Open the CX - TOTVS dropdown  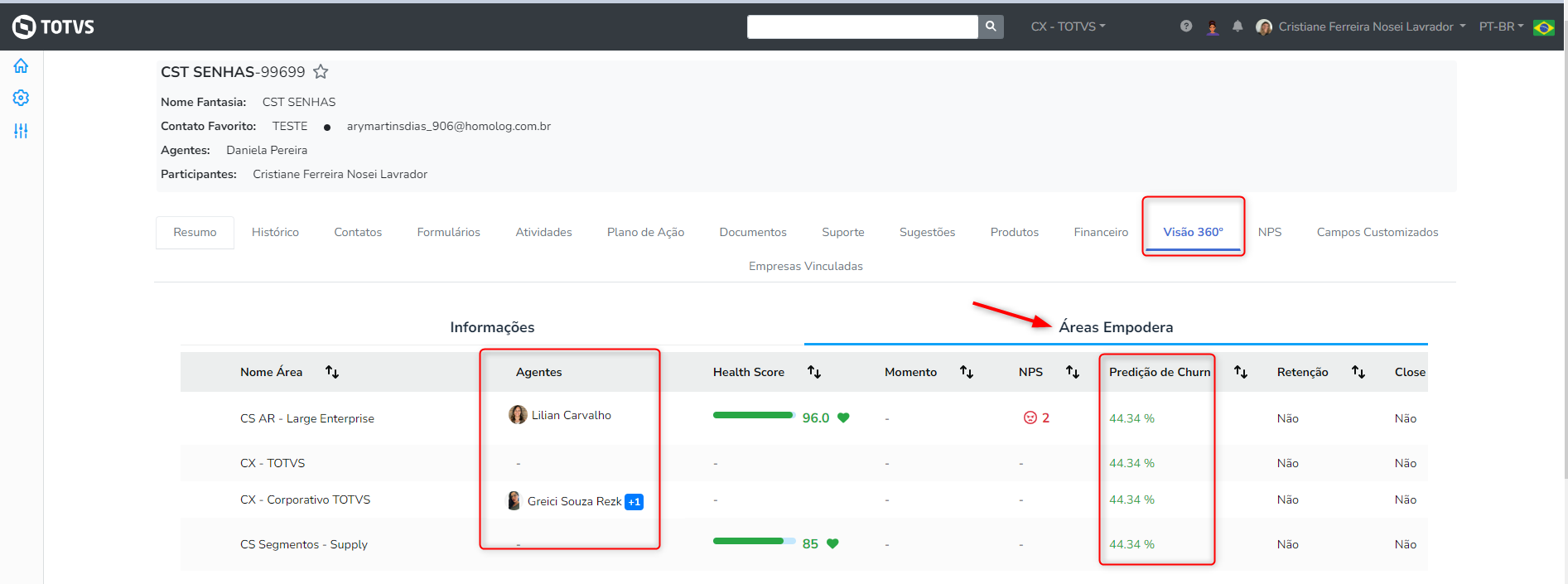click(x=1068, y=27)
